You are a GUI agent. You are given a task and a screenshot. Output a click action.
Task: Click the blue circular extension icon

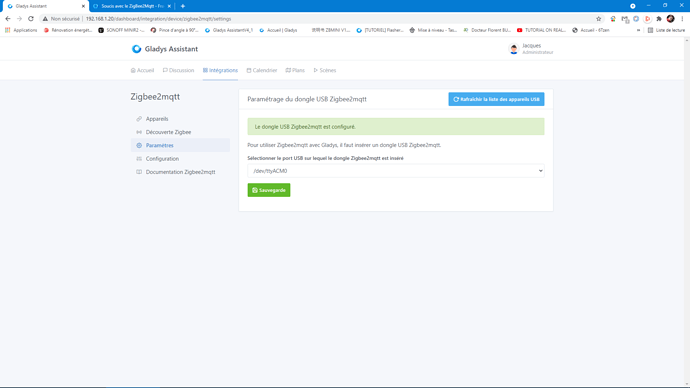(636, 19)
